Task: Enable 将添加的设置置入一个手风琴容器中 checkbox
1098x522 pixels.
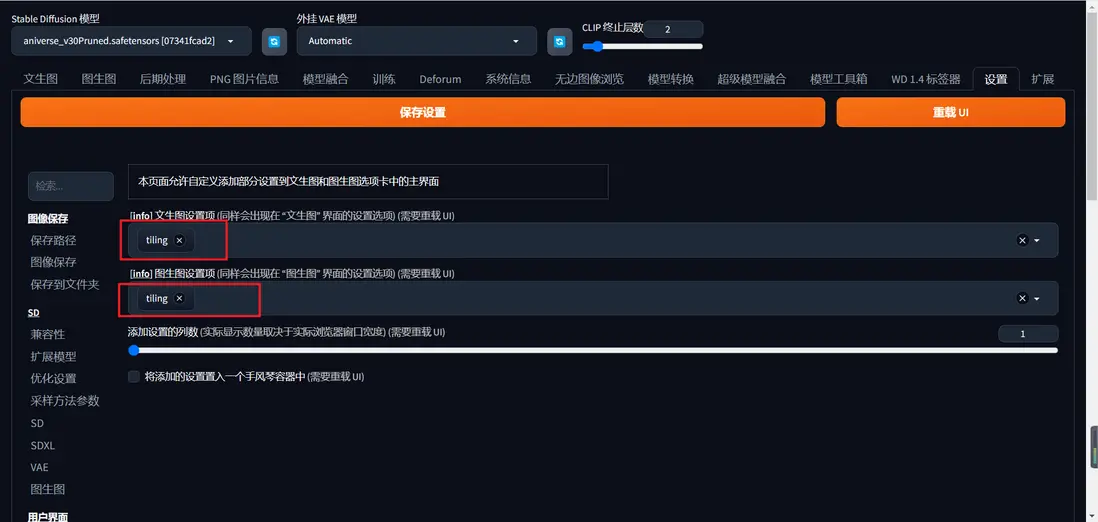Action: click(x=134, y=377)
